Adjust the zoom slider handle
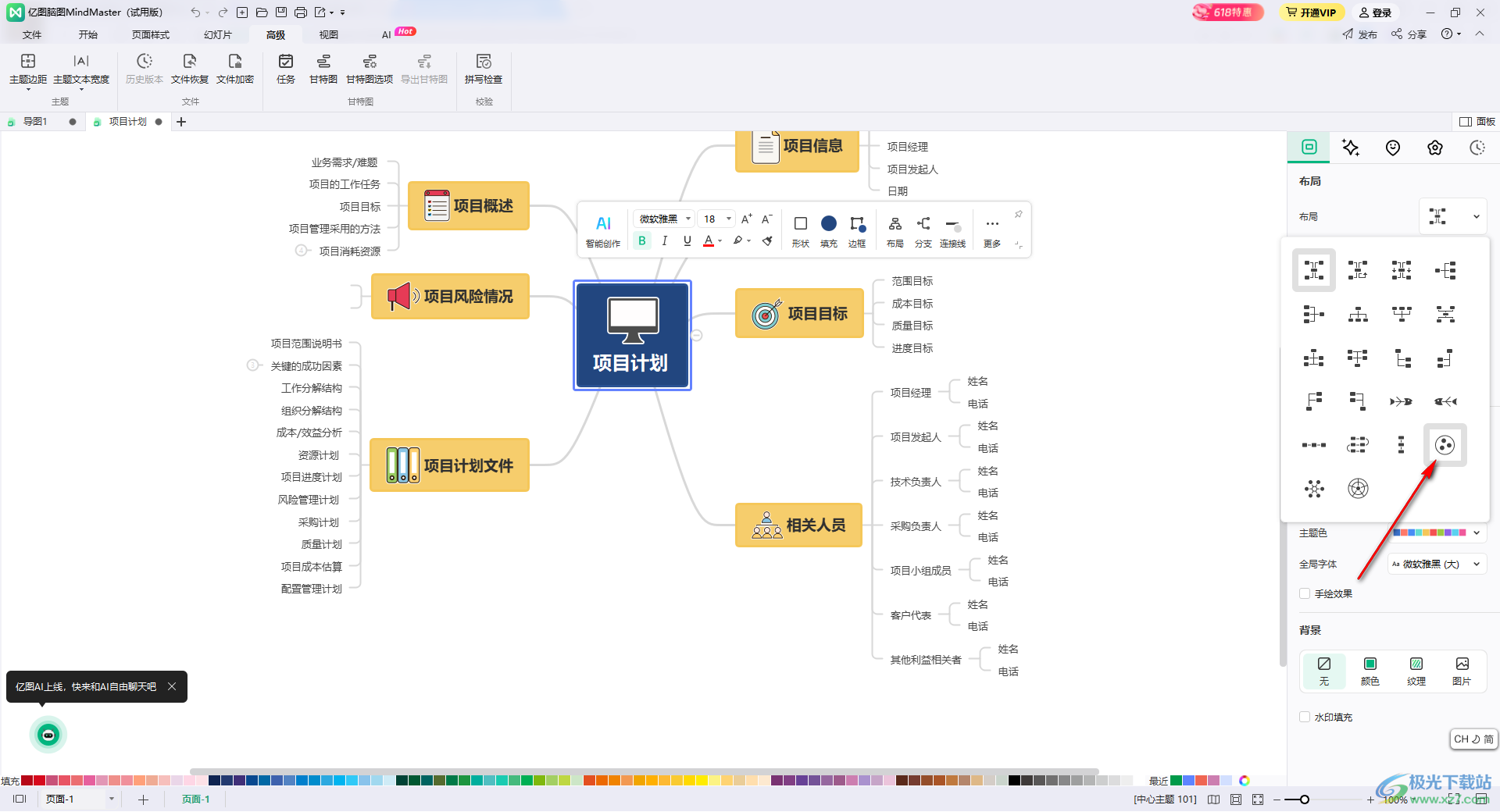The width and height of the screenshot is (1500, 812). pyautogui.click(x=1305, y=800)
